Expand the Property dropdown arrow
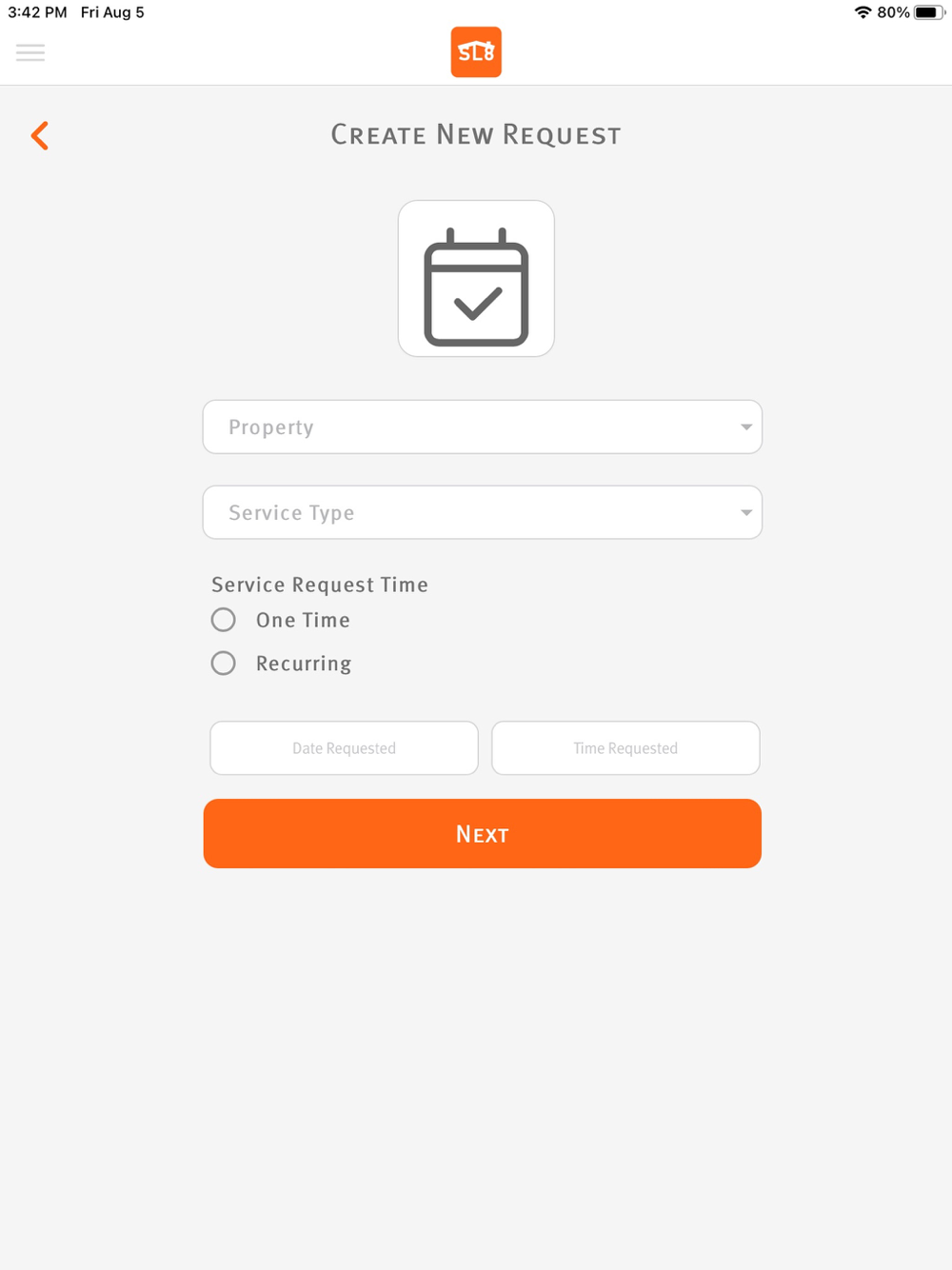 (x=746, y=427)
